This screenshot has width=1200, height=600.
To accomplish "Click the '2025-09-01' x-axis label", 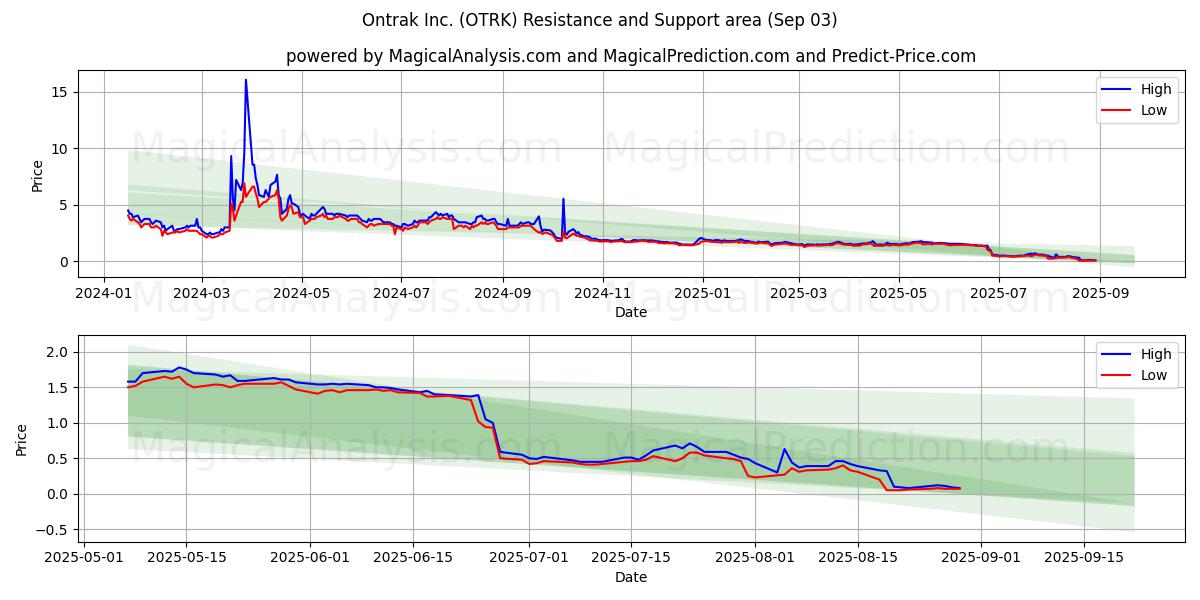I will click(x=980, y=558).
